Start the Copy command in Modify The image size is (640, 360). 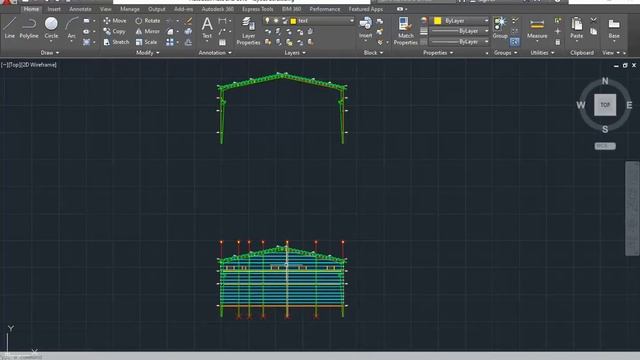pos(114,31)
